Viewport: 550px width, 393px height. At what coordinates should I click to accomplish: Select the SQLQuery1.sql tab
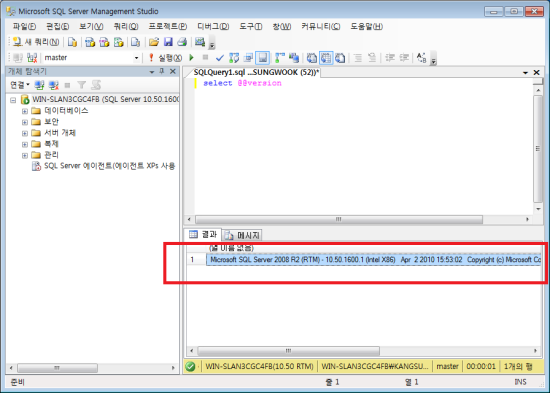click(x=256, y=72)
